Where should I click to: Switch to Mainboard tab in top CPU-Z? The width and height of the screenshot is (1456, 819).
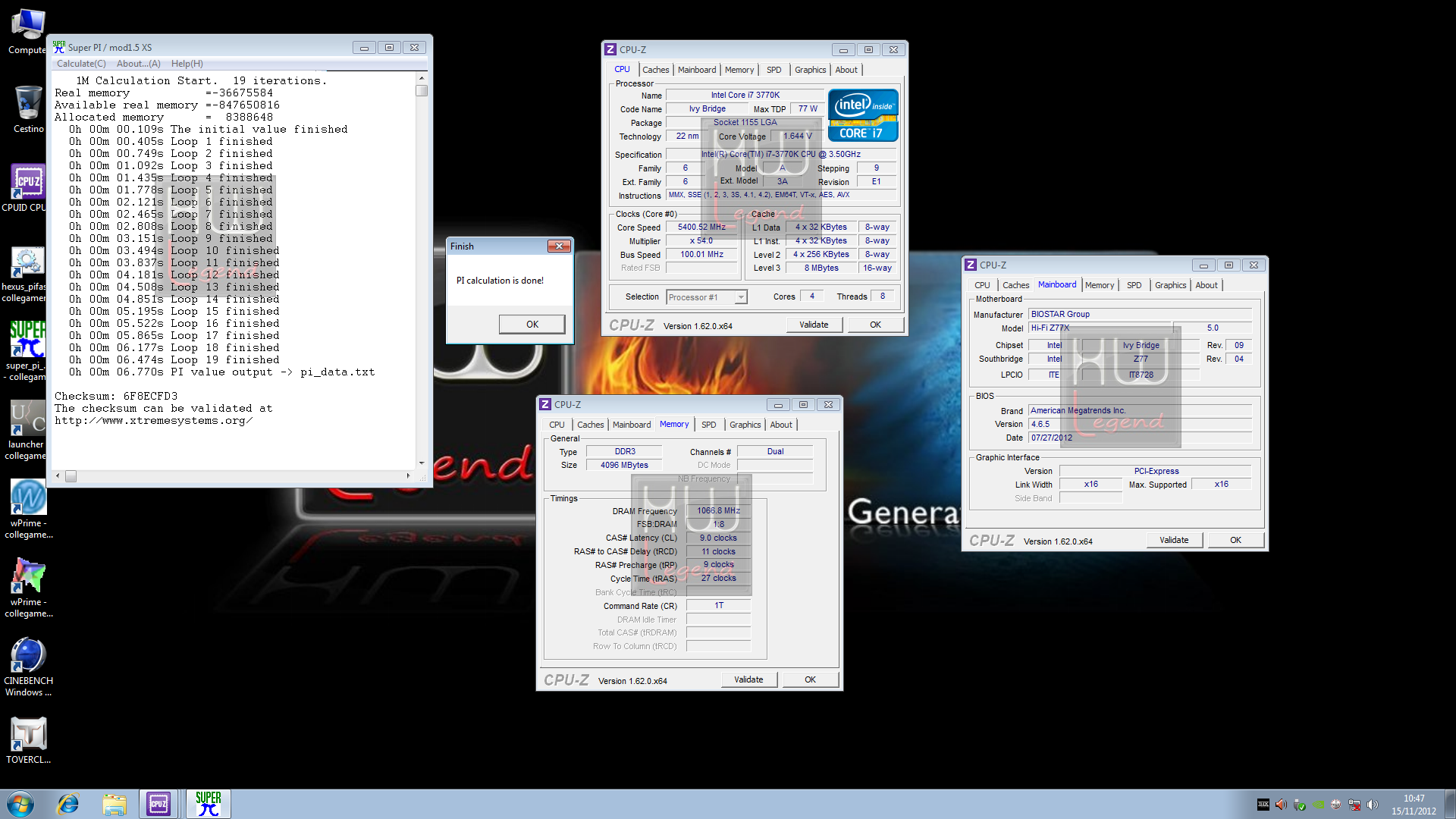pyautogui.click(x=697, y=70)
